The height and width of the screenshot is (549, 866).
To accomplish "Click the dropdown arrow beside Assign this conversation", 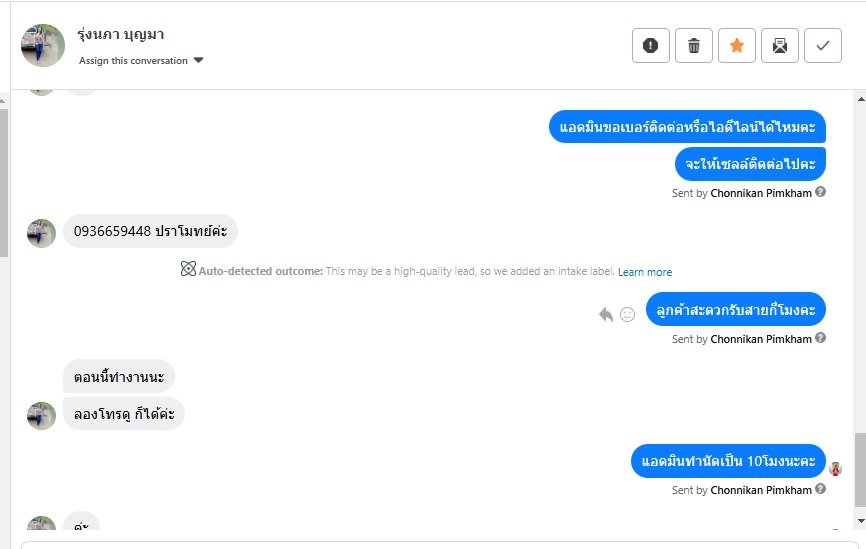I will click(x=199, y=60).
